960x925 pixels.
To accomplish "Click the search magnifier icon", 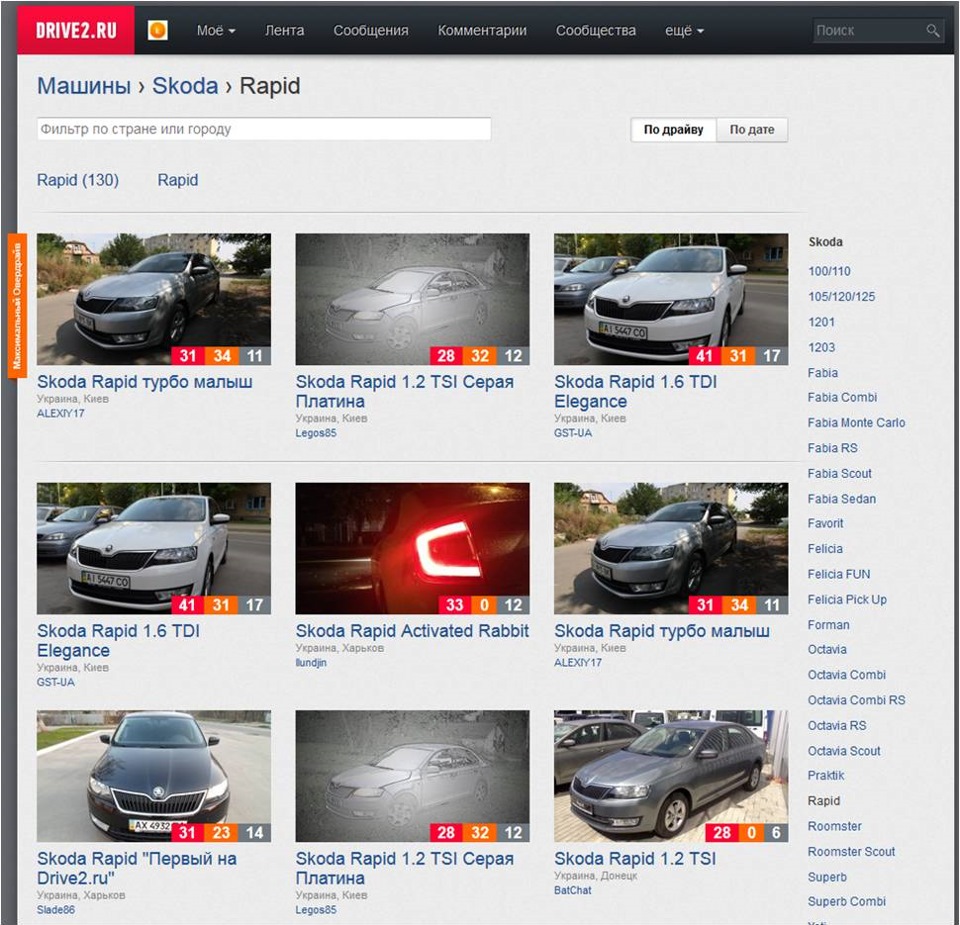I will click(932, 31).
